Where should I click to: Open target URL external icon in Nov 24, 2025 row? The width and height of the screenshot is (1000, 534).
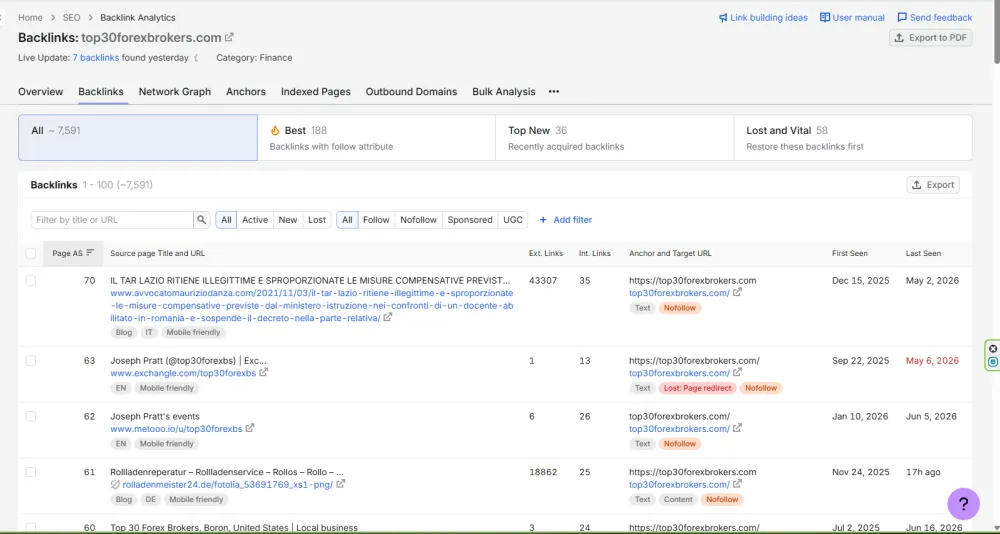[737, 484]
